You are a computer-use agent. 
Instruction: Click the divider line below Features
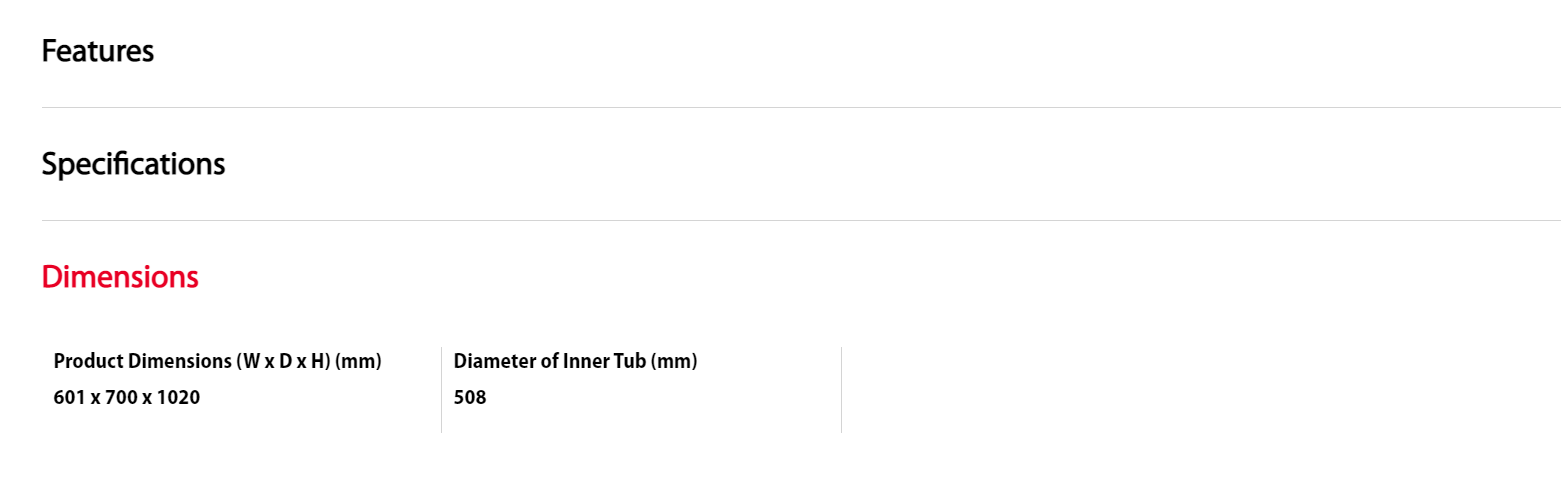coord(800,107)
